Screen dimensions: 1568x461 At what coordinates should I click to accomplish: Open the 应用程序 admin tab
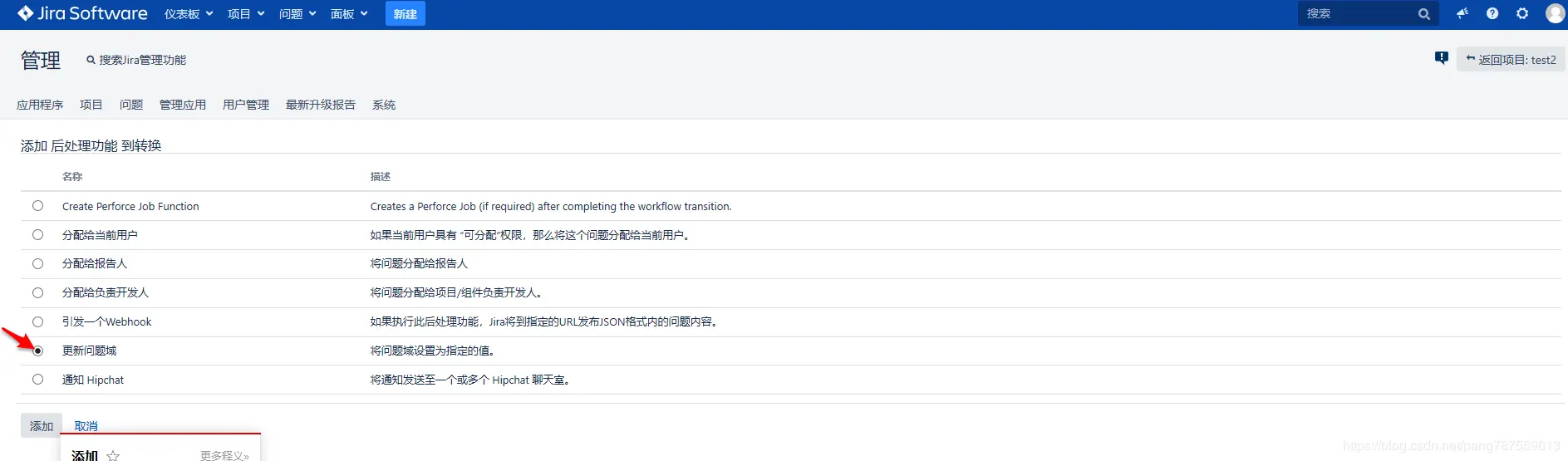[40, 105]
